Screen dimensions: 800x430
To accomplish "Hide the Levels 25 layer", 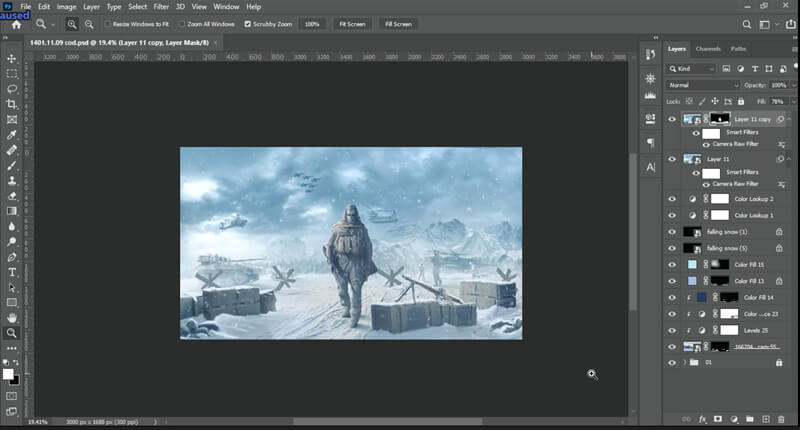I will click(672, 331).
